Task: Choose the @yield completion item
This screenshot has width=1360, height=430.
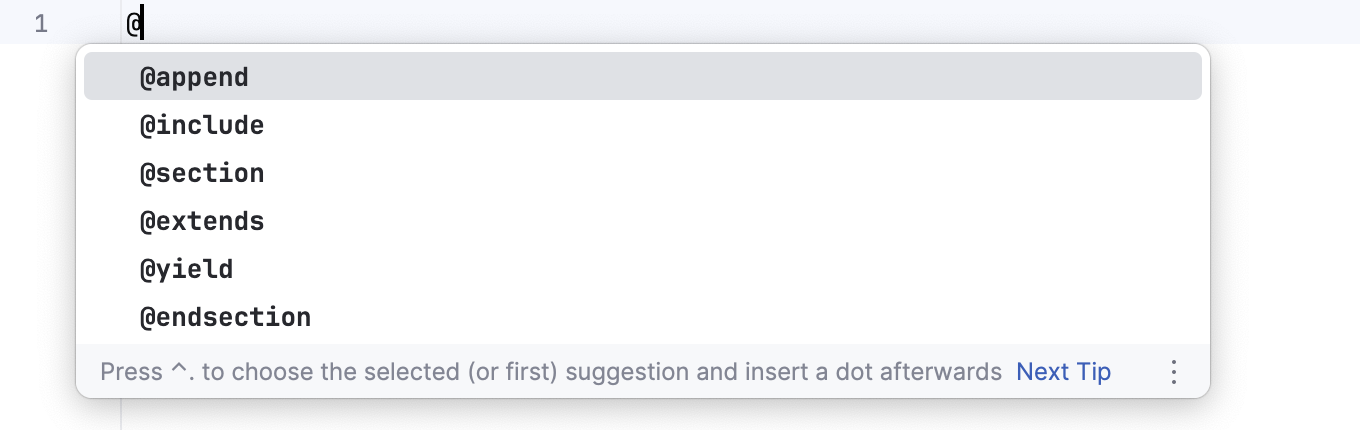Action: point(186,269)
